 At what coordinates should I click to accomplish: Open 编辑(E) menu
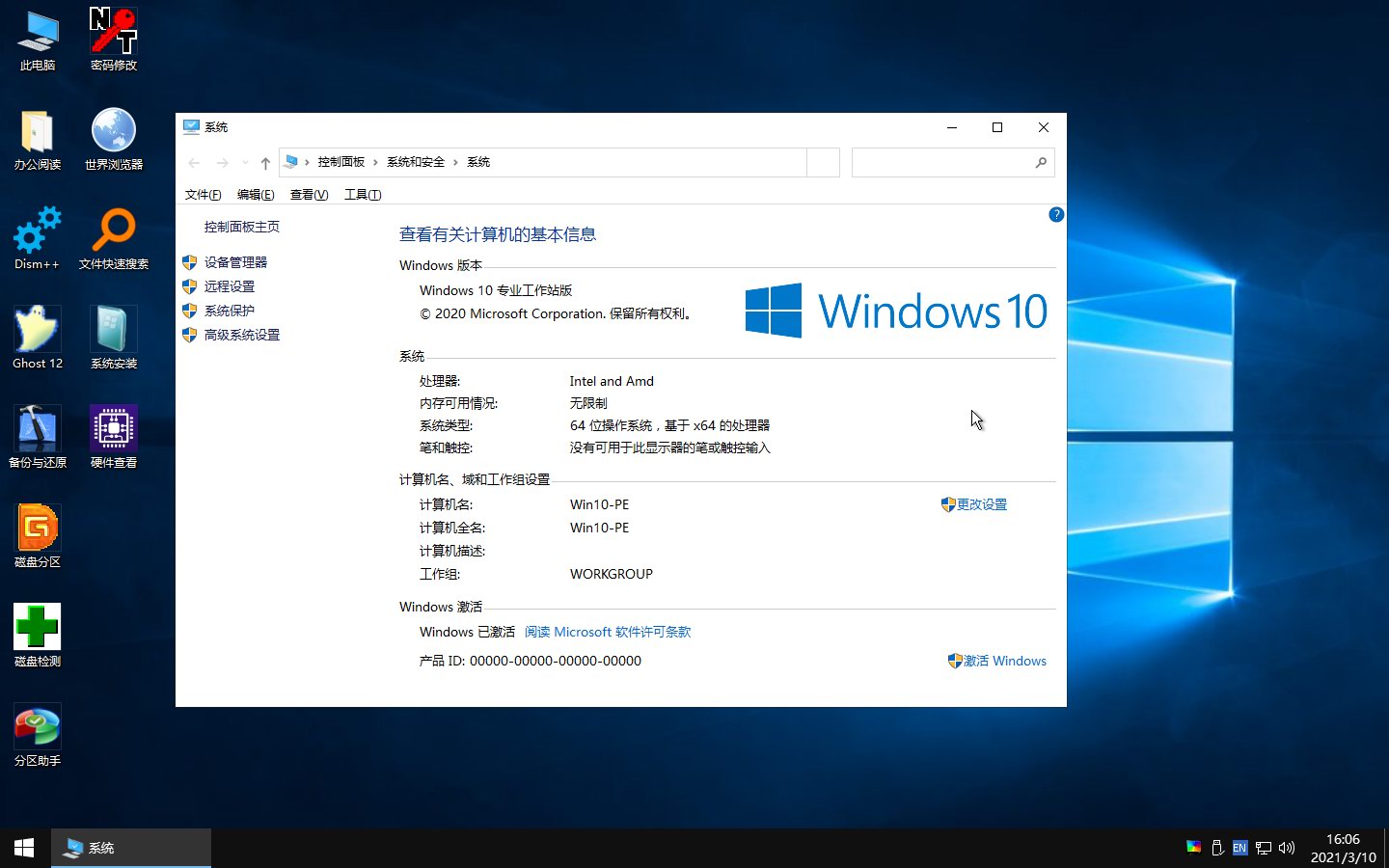(x=256, y=195)
